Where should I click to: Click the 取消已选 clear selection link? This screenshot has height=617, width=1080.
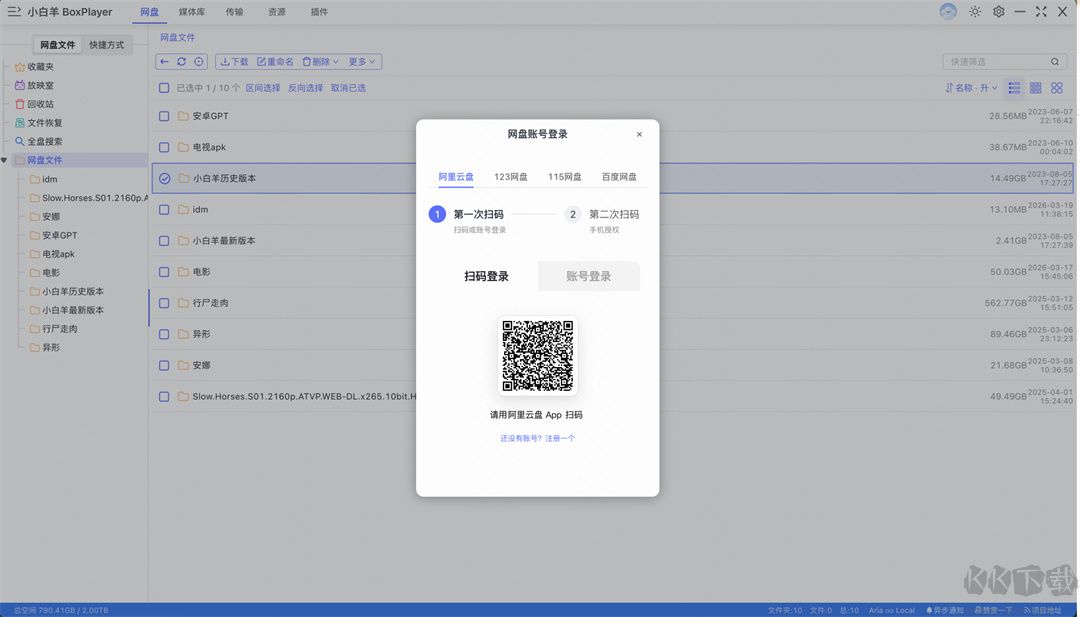348,87
